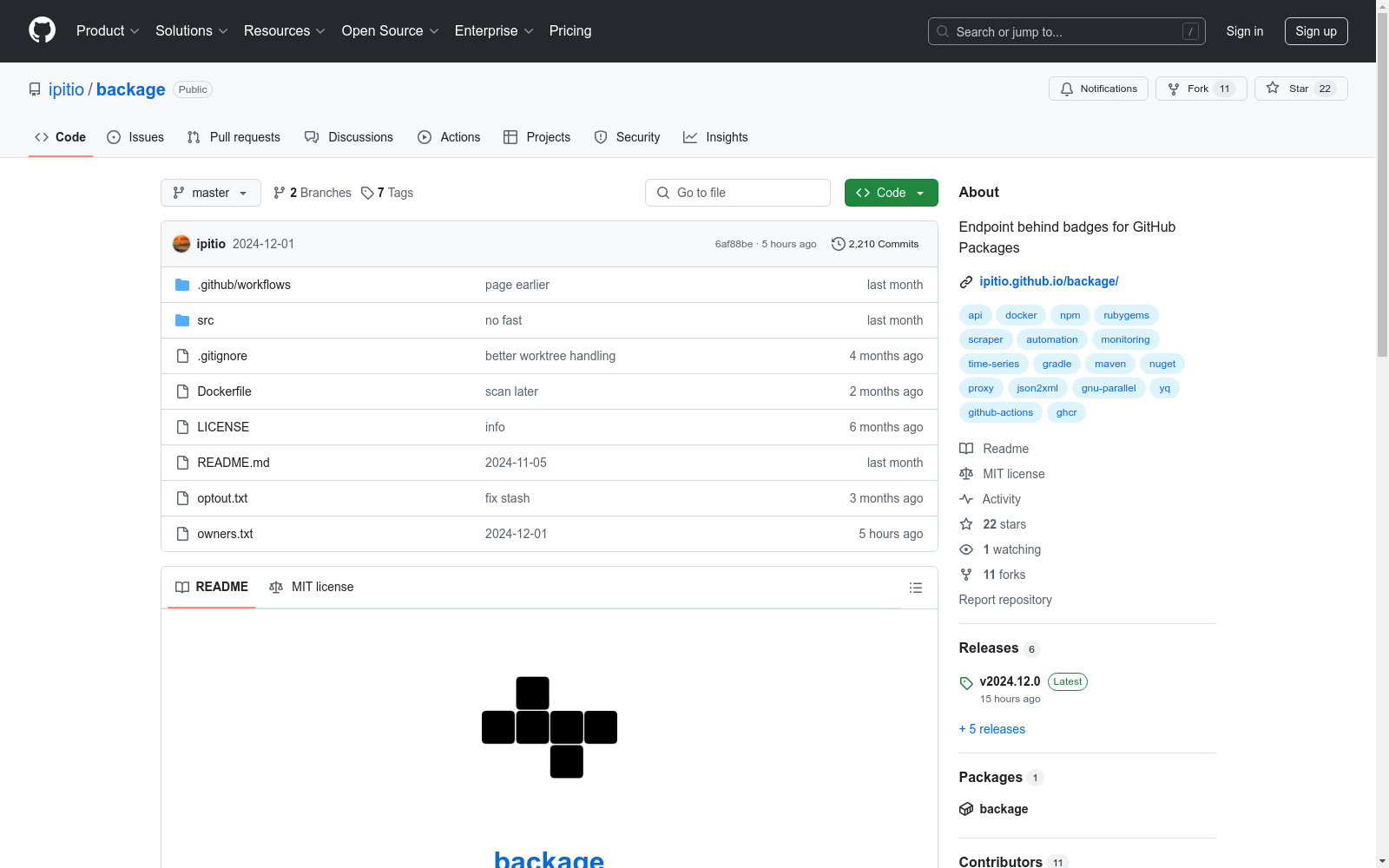Viewport: 1389px width, 868px height.
Task: Expand the Open Source menu
Action: (391, 30)
